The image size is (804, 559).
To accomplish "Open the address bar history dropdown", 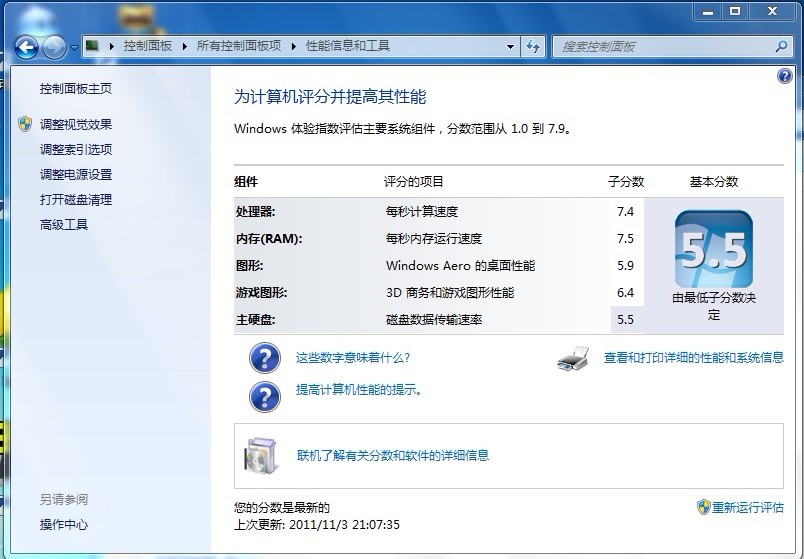I will coord(510,47).
